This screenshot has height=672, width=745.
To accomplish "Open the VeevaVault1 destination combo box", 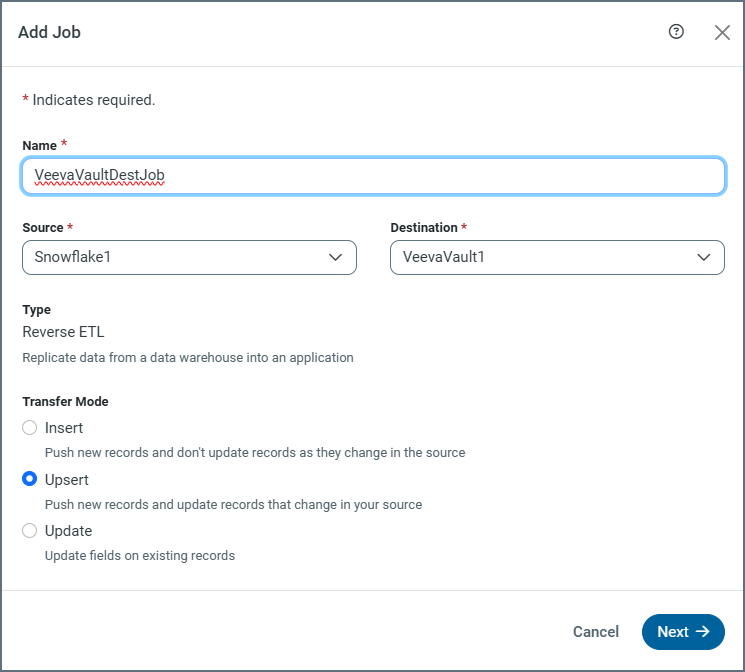I will click(x=545, y=257).
